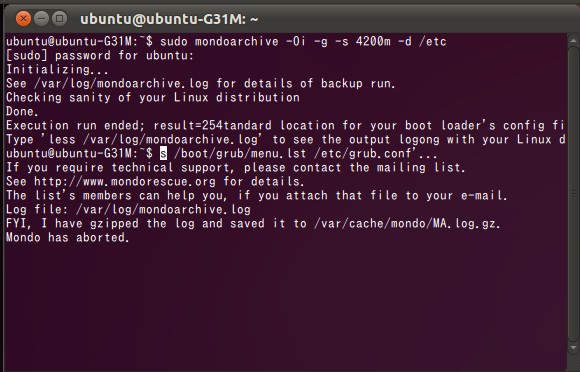Minimize the ubuntu@ubuntu-G31M terminal window
The height and width of the screenshot is (372, 580).
point(41,18)
